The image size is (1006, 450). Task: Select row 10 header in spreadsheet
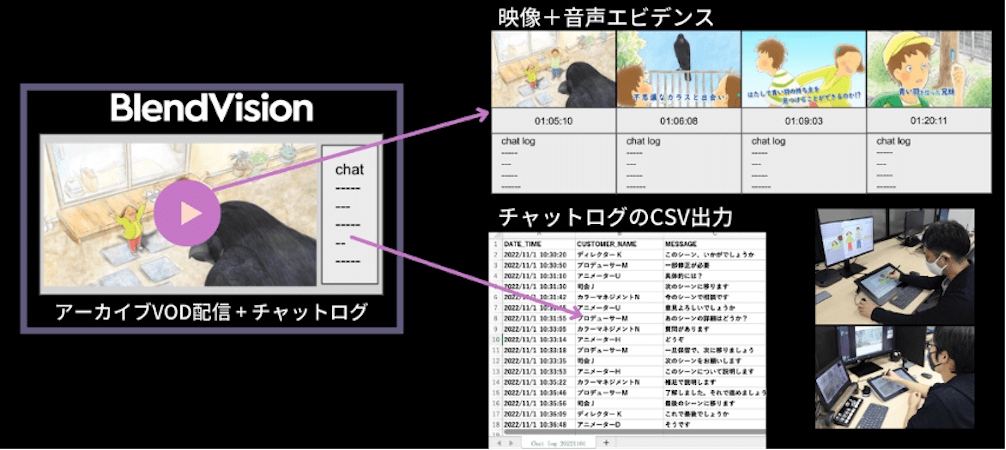tap(496, 339)
